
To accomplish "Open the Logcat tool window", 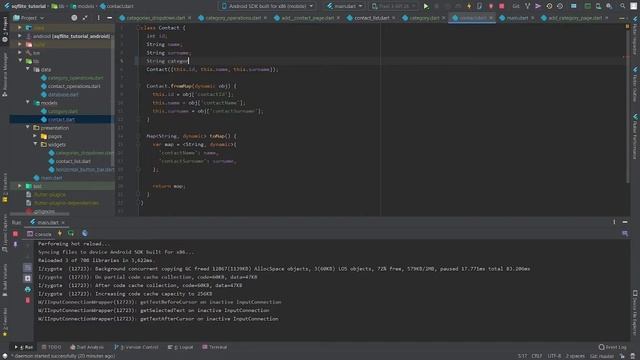I will (180, 347).
